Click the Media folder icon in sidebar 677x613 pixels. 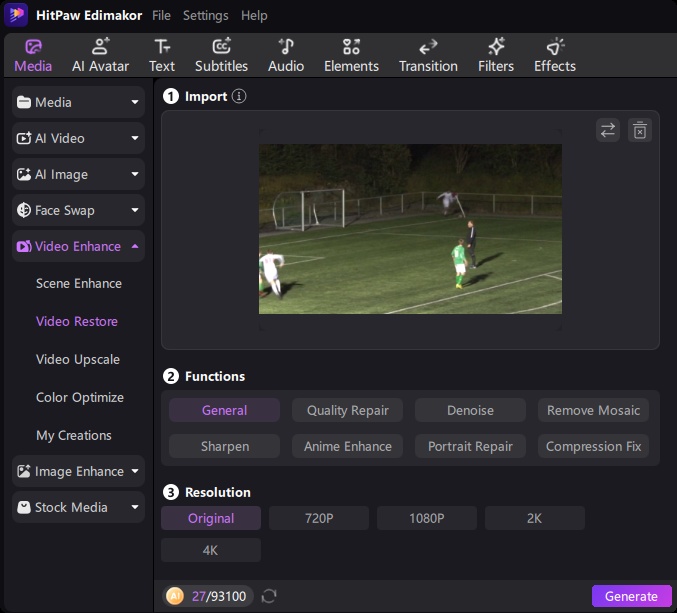(24, 102)
